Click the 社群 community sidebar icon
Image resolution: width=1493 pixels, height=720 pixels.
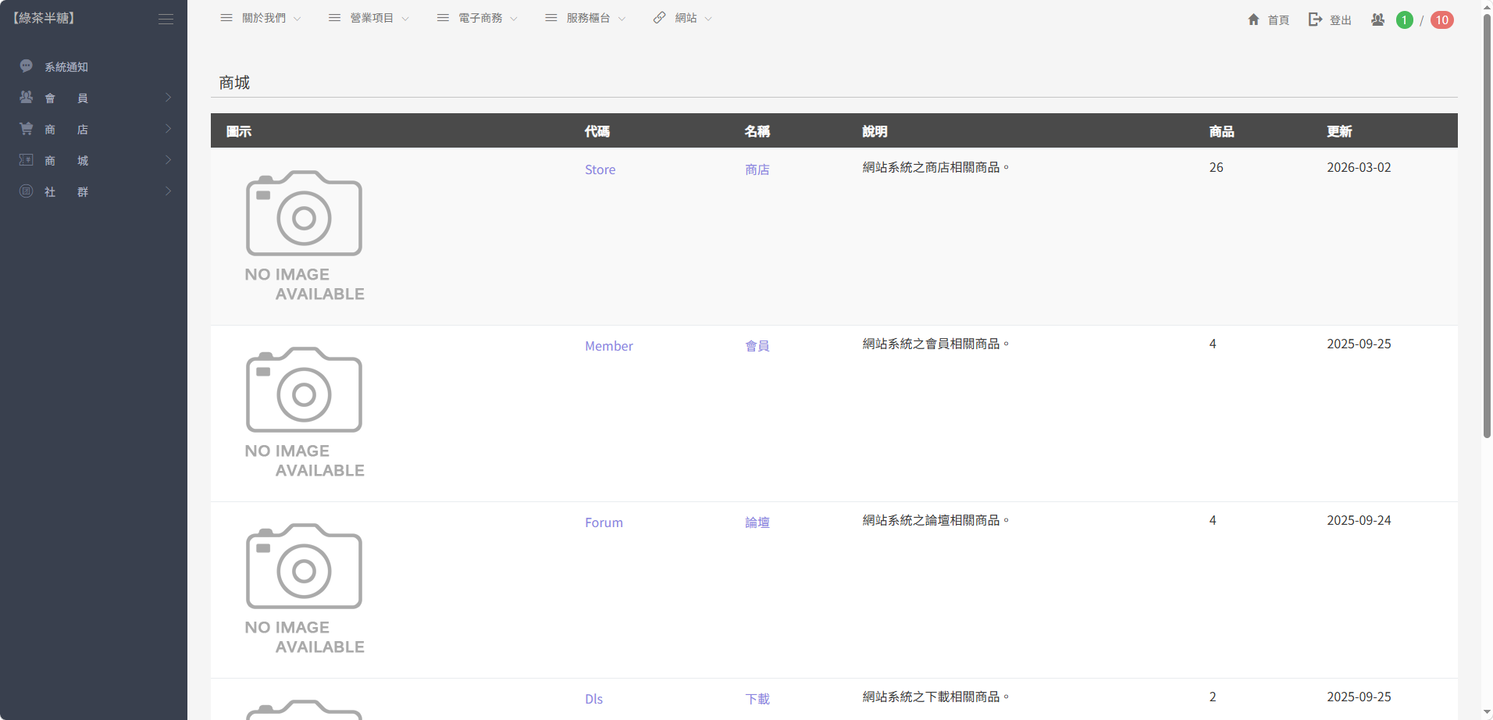26,191
